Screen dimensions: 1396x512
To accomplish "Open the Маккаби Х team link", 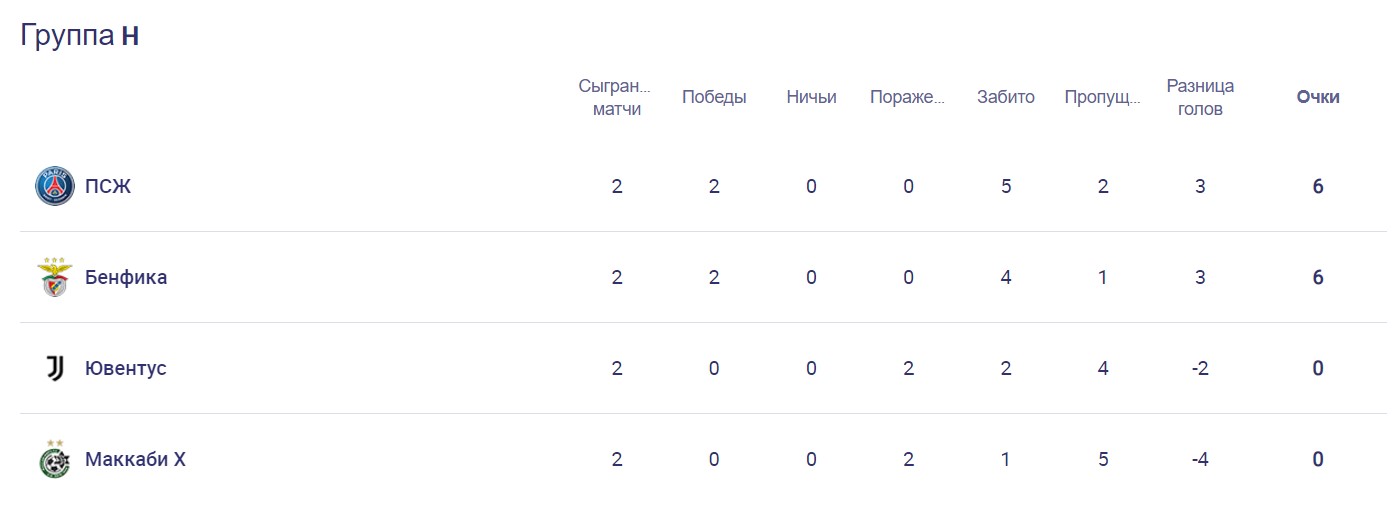I will coord(135,460).
